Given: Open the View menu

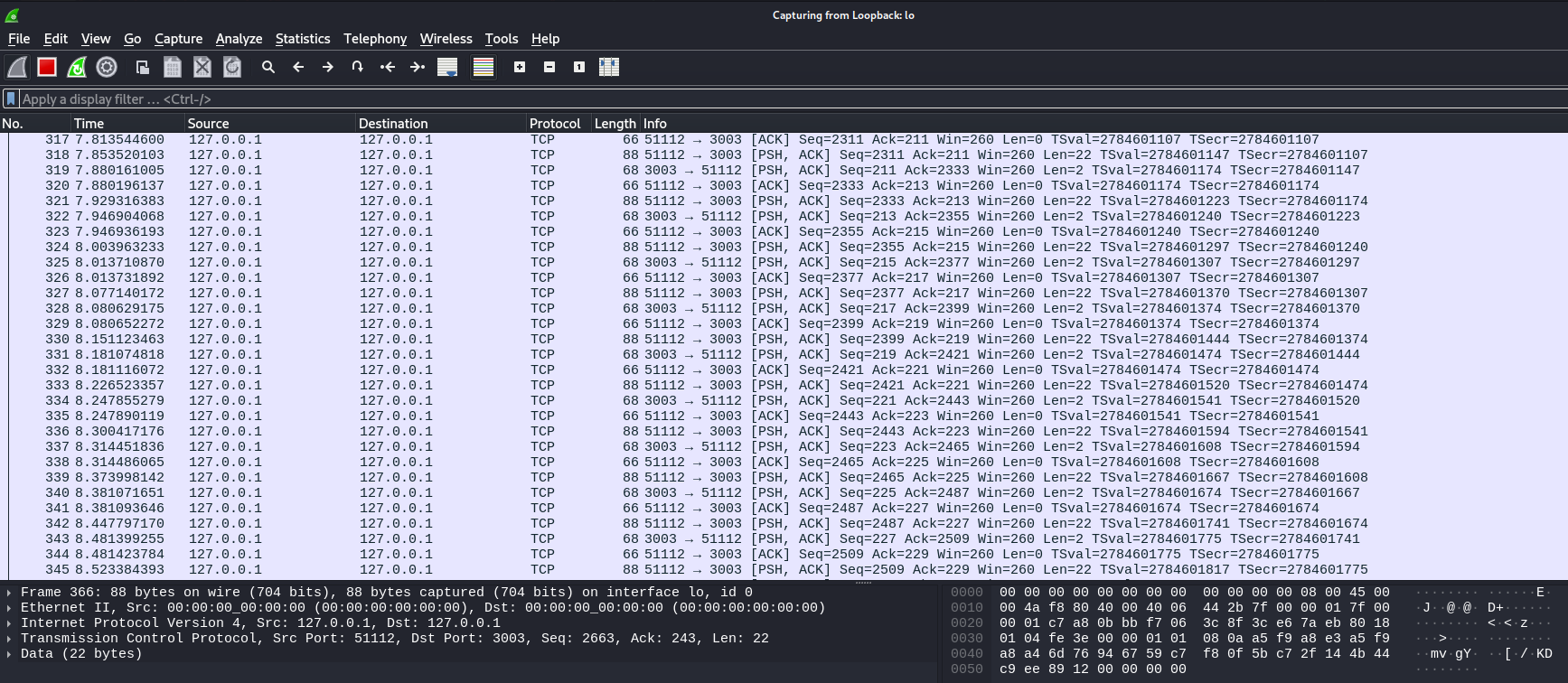Looking at the screenshot, I should tap(96, 39).
